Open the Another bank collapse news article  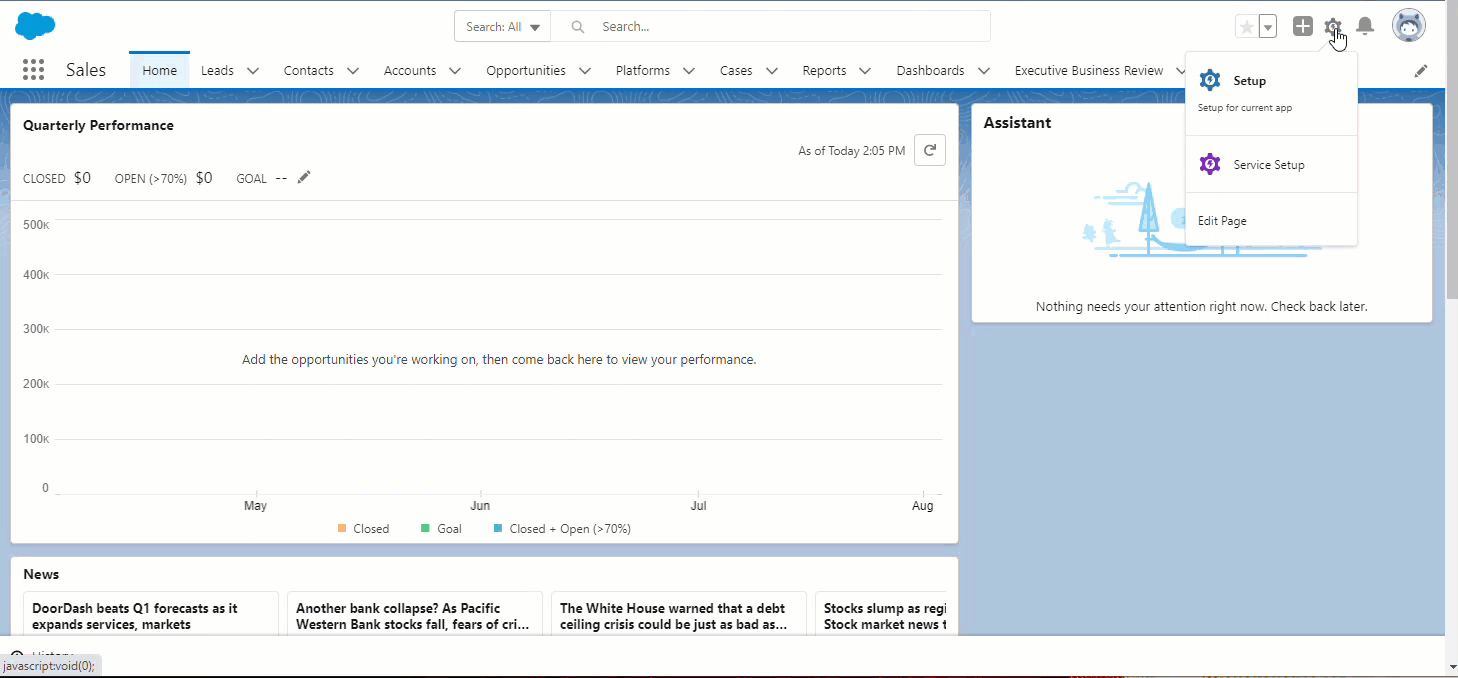pos(412,616)
